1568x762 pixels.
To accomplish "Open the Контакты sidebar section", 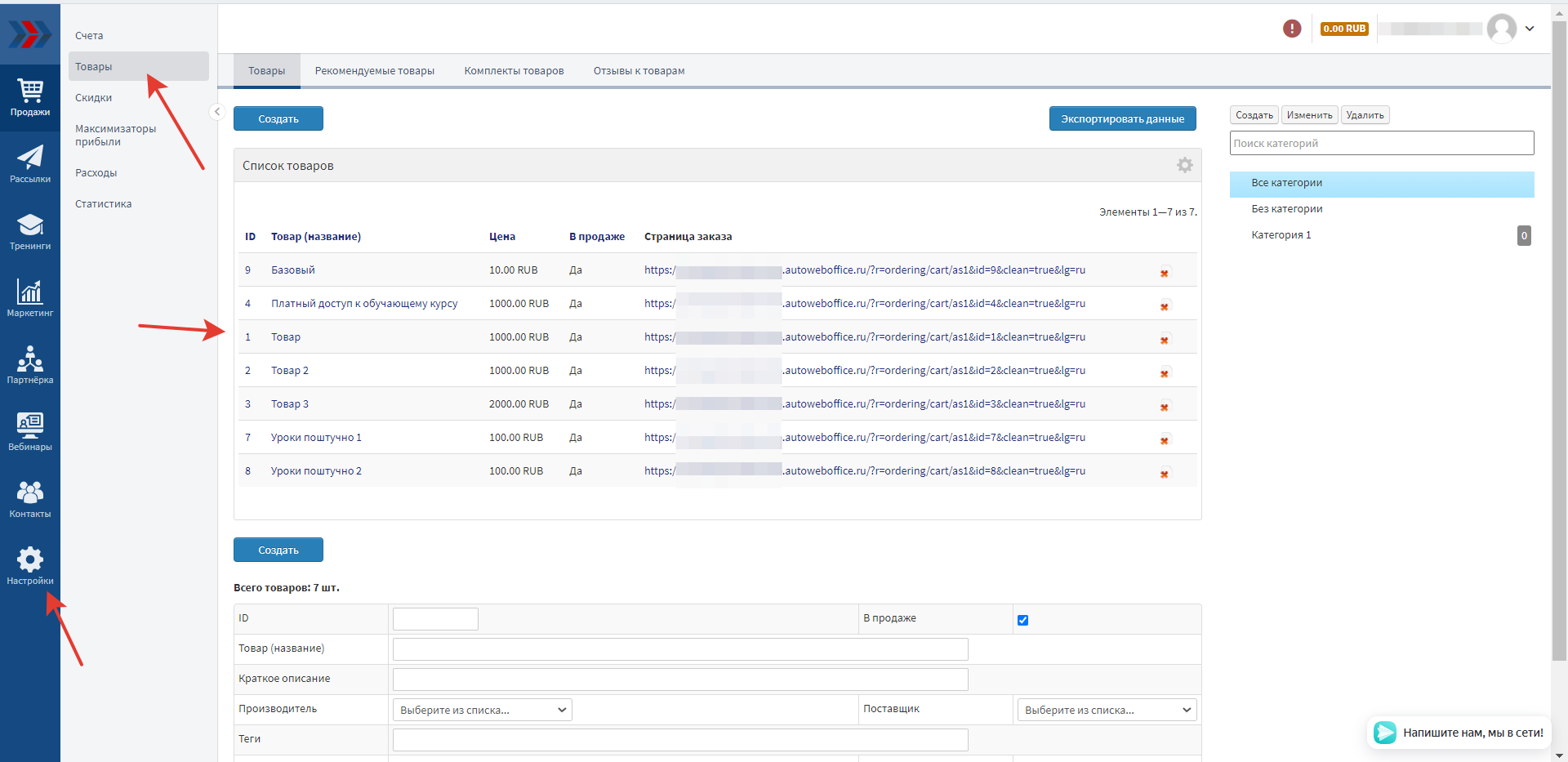I will [x=30, y=498].
